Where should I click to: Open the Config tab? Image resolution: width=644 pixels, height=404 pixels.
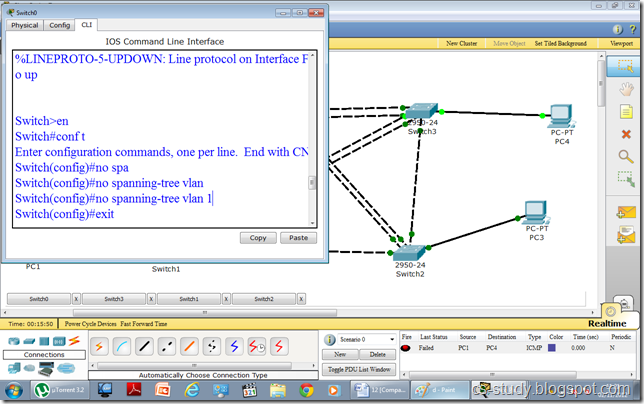tap(59, 24)
